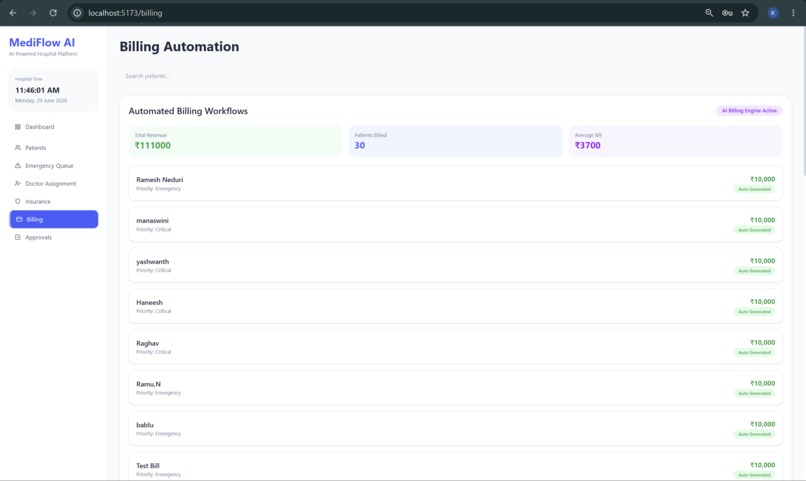Click Auto Generated badge for yashwanth

(754, 271)
